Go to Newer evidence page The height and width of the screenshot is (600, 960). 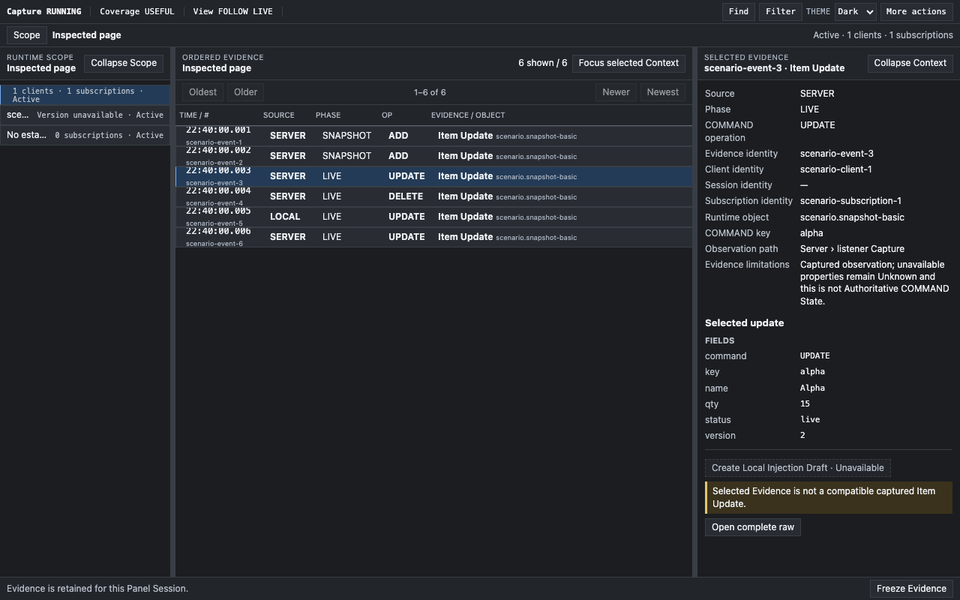615,92
